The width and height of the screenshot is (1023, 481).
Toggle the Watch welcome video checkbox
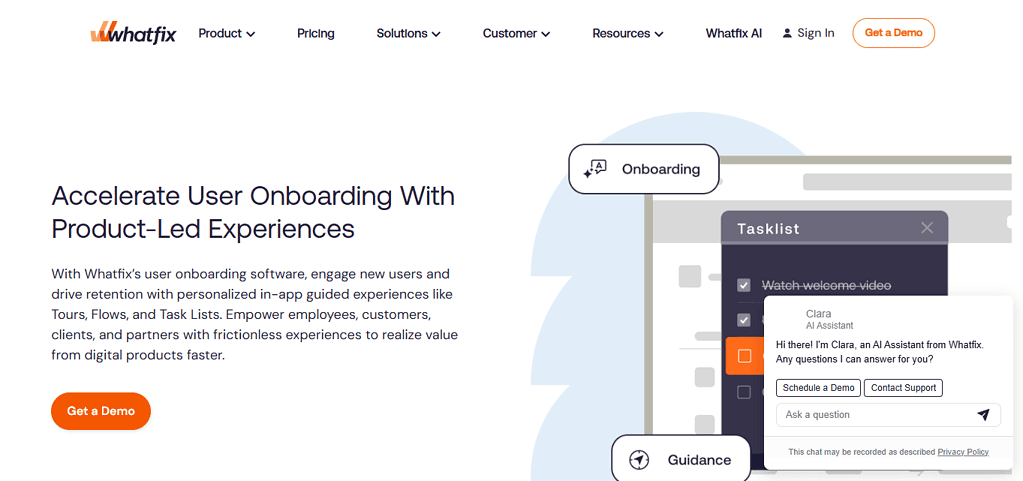pyautogui.click(x=744, y=286)
